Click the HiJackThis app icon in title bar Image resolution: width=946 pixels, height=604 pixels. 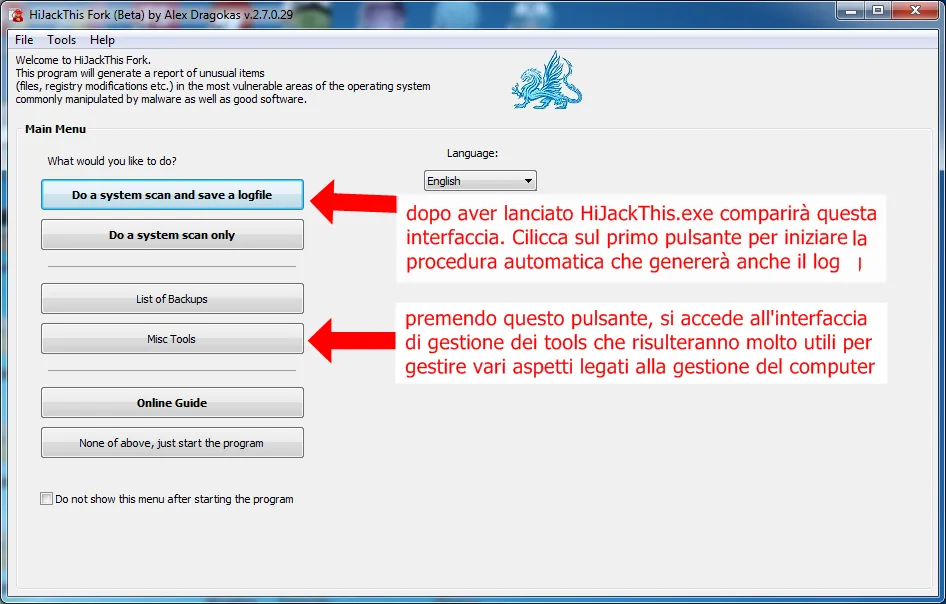coord(16,14)
